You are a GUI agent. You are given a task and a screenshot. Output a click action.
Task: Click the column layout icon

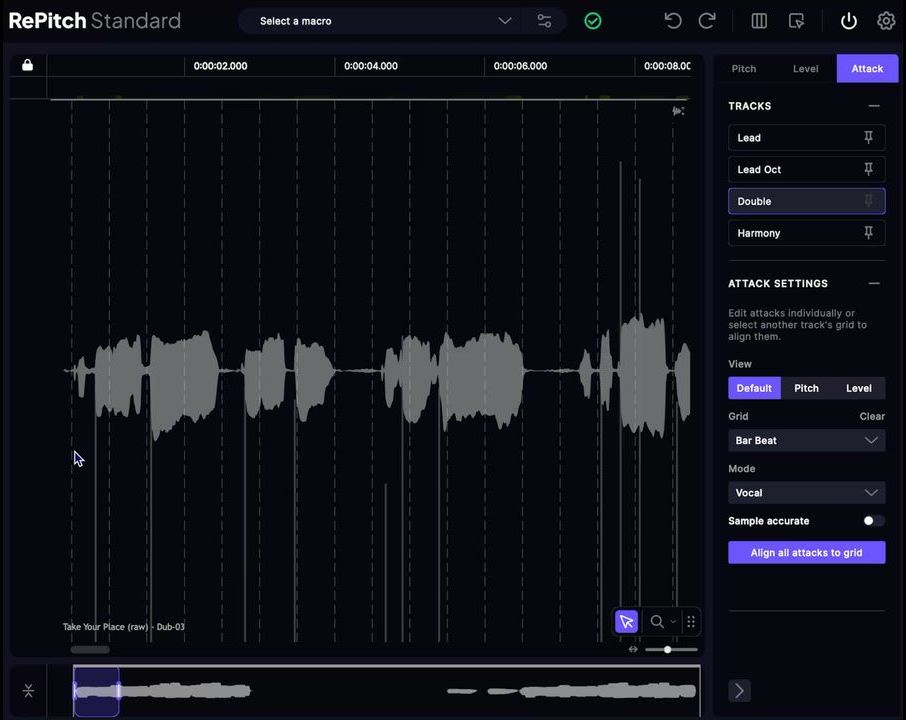click(x=759, y=21)
